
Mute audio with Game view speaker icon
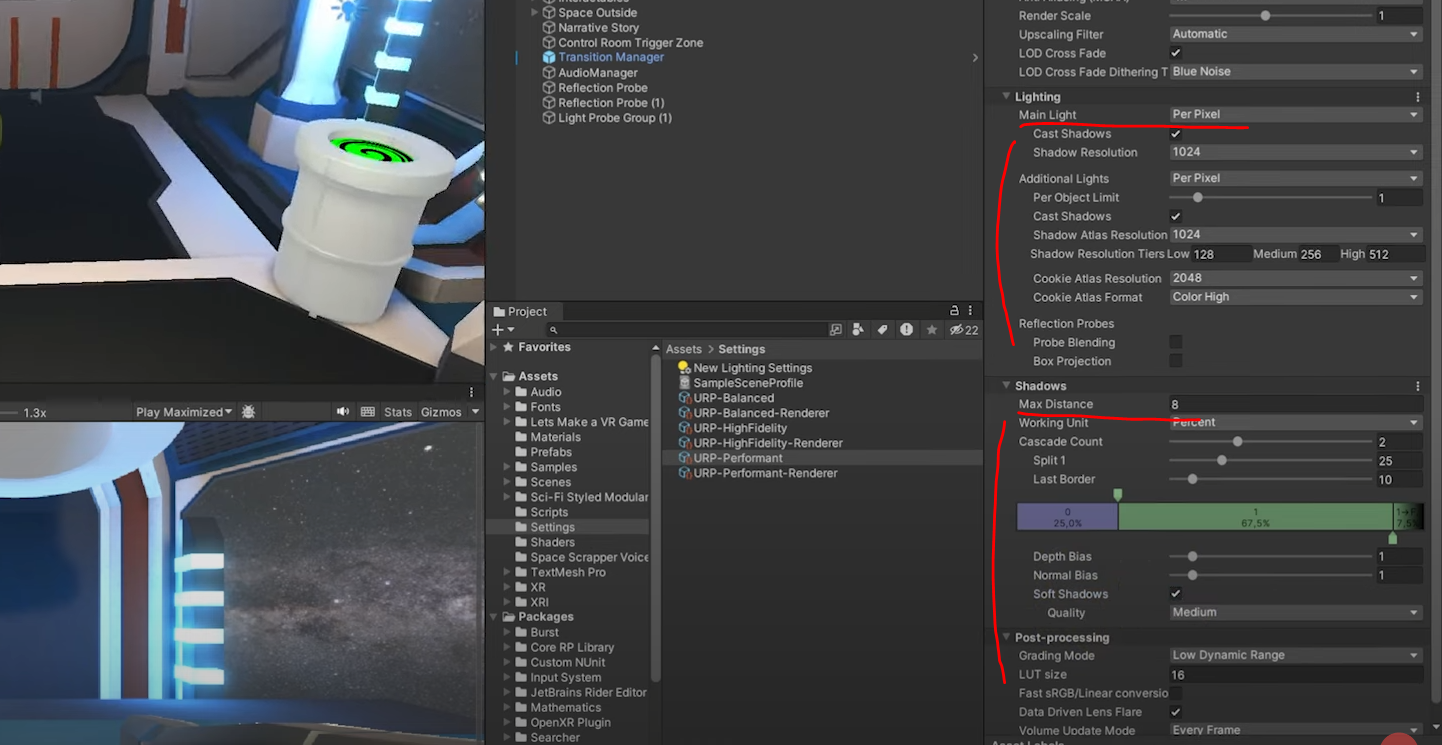point(343,412)
